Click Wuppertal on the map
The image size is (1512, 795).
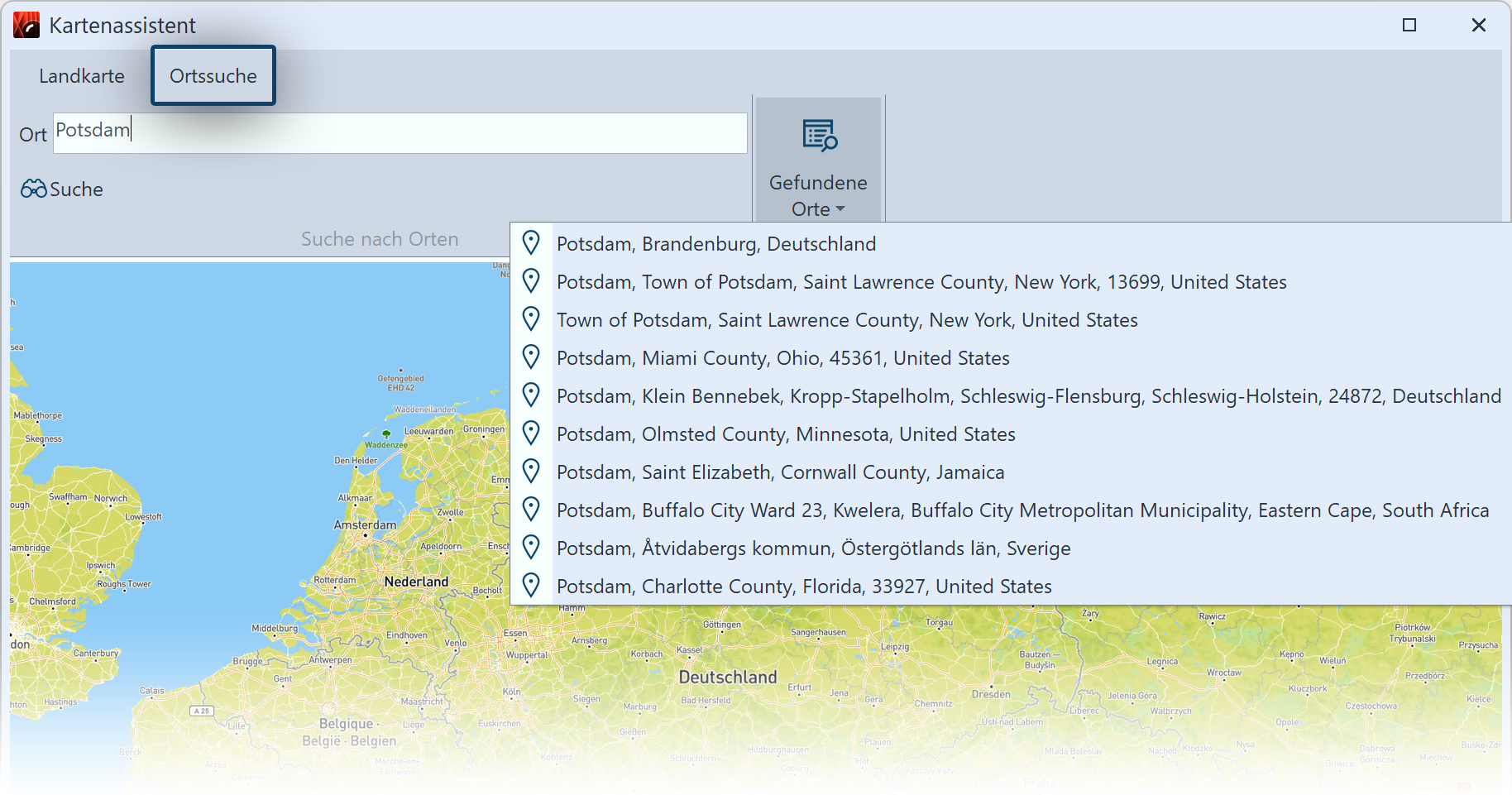pyautogui.click(x=527, y=654)
